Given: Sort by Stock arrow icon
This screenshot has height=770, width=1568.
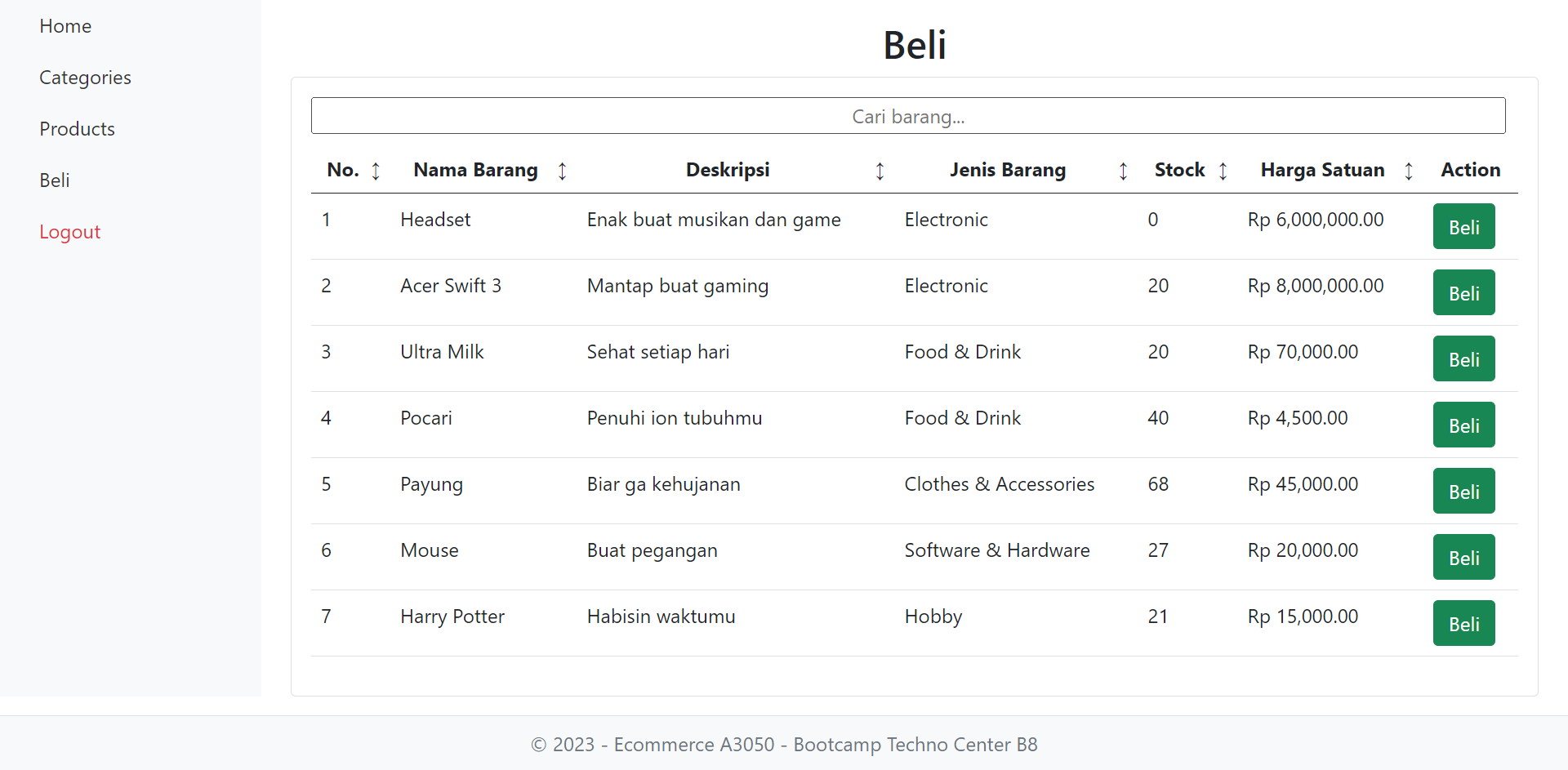Looking at the screenshot, I should coord(1223,171).
